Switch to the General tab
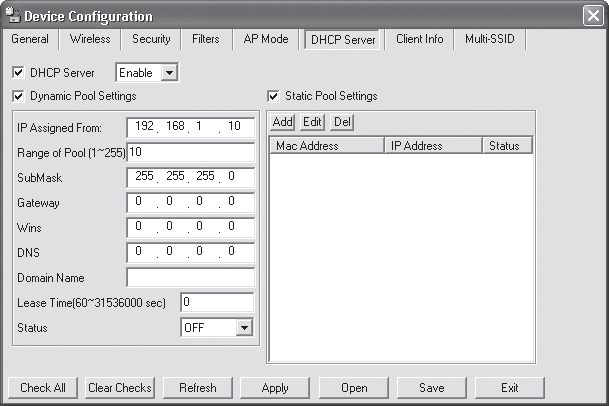The height and width of the screenshot is (406, 609). coord(30,39)
